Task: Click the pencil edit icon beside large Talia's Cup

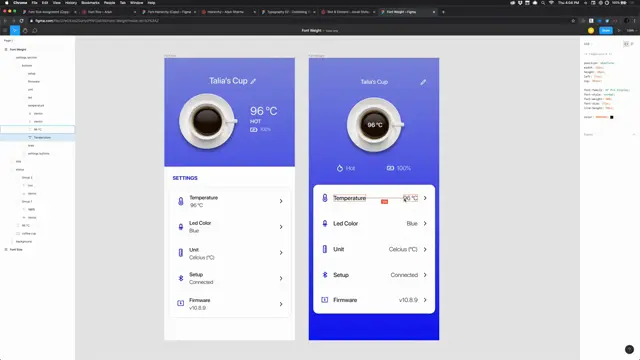Action: pos(253,81)
